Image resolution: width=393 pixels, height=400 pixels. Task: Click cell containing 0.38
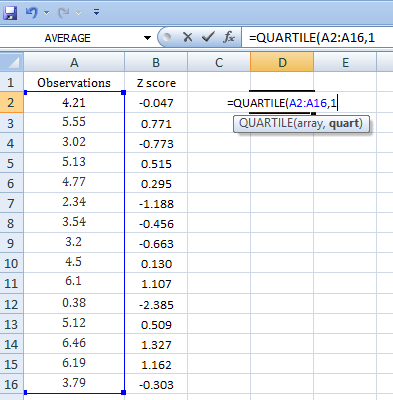(x=74, y=303)
